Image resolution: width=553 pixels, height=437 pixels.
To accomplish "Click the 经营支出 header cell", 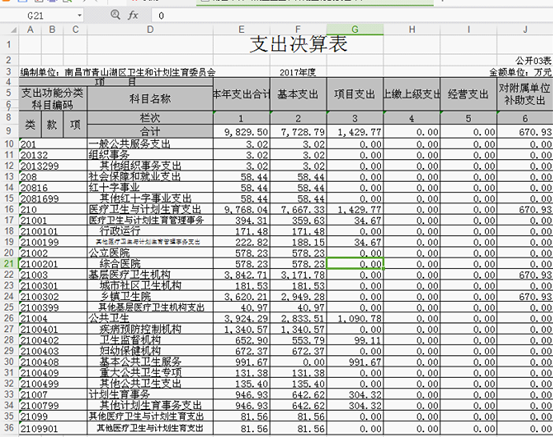I will tap(468, 94).
